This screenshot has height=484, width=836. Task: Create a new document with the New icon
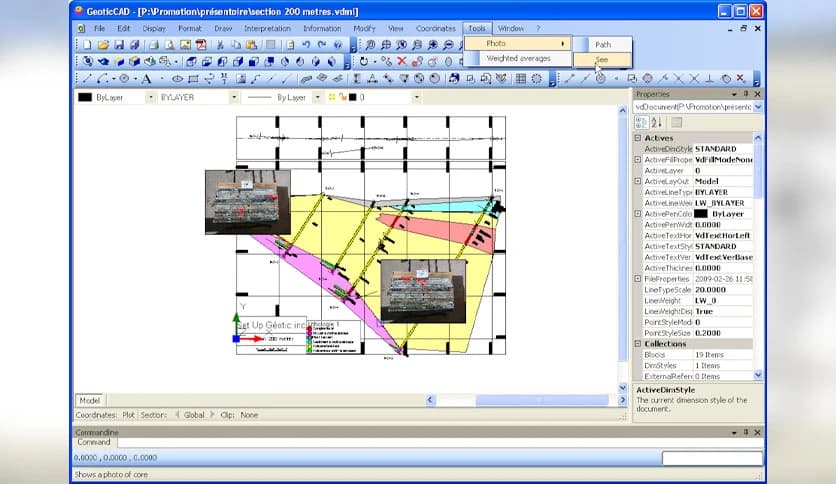(87, 45)
